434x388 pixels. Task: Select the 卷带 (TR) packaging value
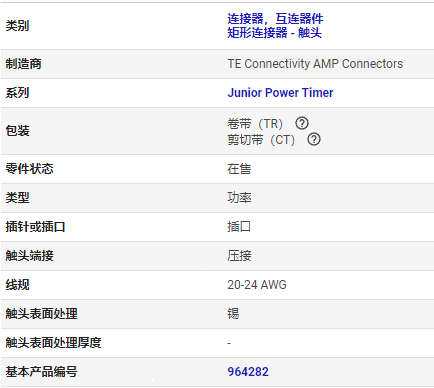click(255, 124)
